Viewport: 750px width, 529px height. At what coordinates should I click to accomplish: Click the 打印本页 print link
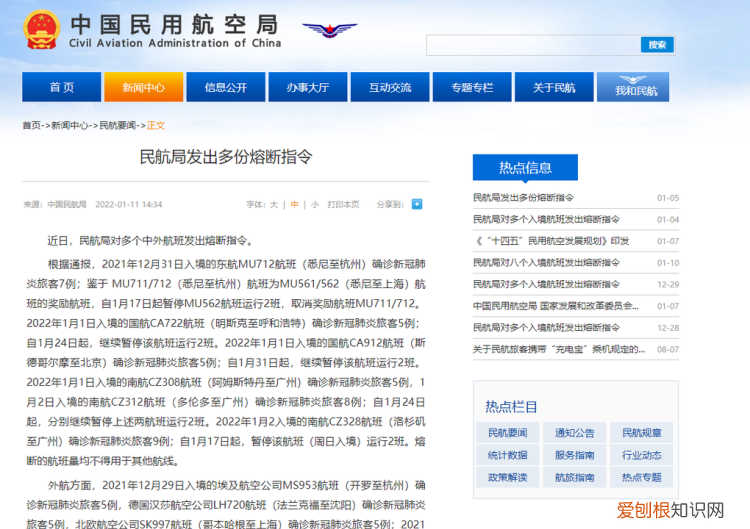[x=343, y=205]
